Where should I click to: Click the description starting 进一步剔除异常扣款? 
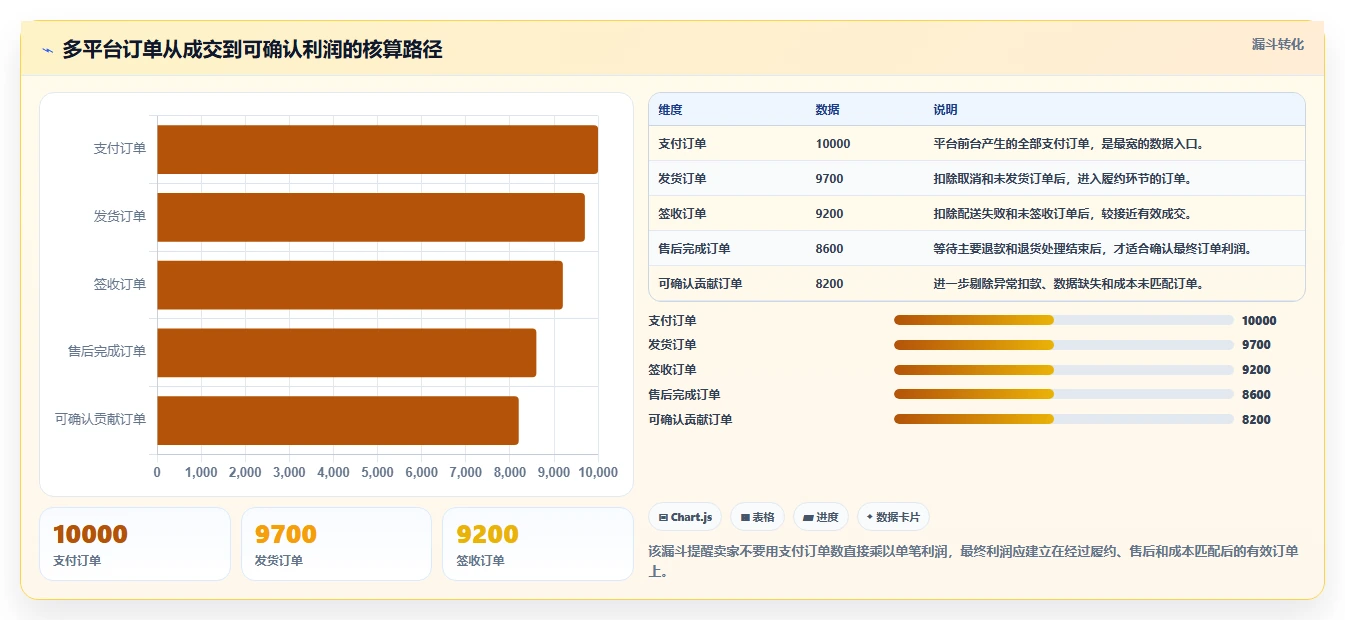click(x=1068, y=283)
